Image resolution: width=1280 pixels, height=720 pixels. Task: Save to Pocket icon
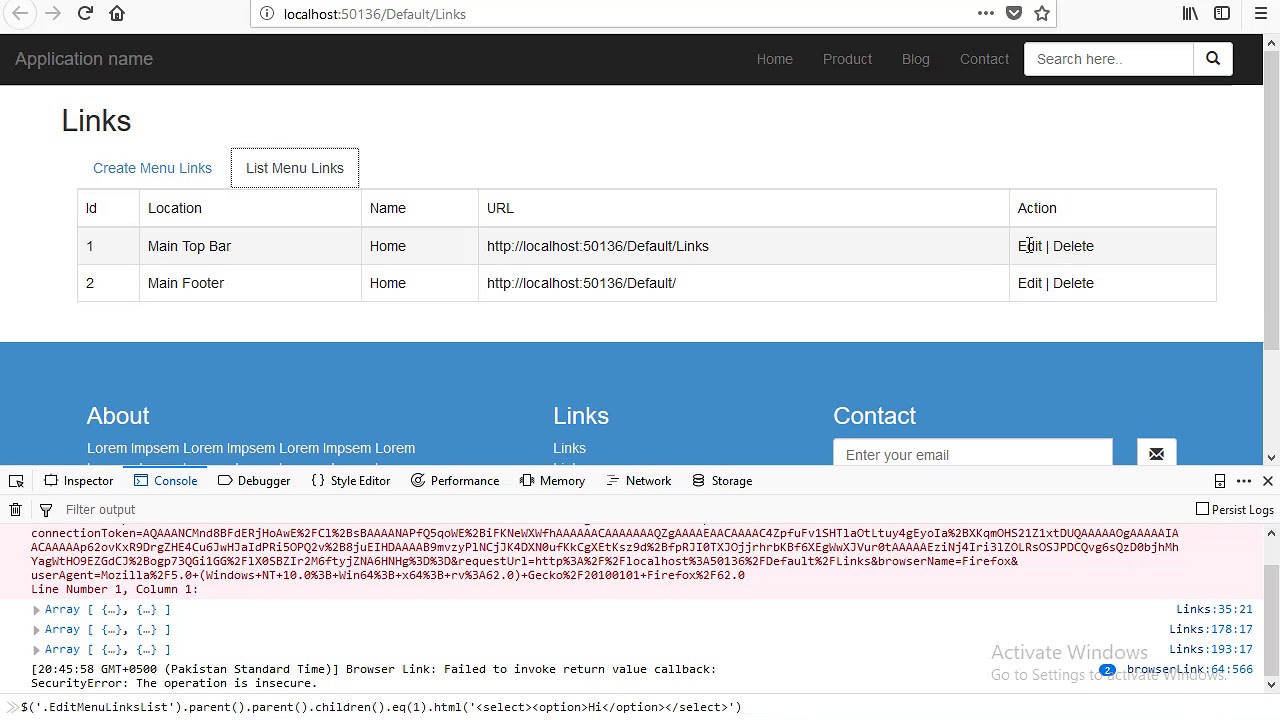pos(1014,14)
